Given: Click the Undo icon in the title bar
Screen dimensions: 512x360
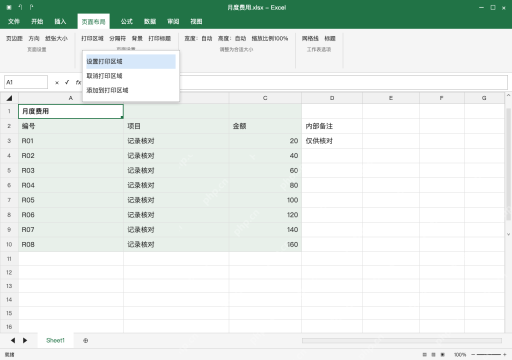Looking at the screenshot, I should [20, 7].
